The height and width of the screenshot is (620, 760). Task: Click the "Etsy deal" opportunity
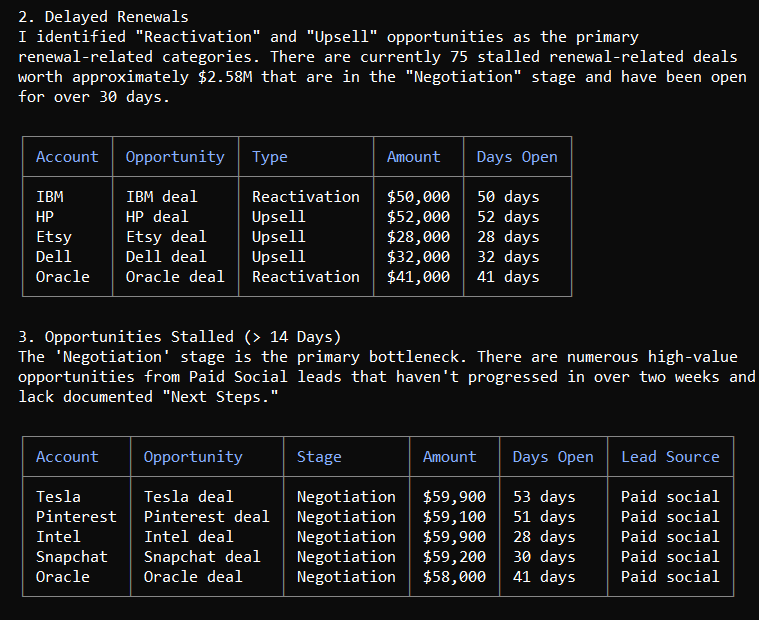pyautogui.click(x=166, y=237)
